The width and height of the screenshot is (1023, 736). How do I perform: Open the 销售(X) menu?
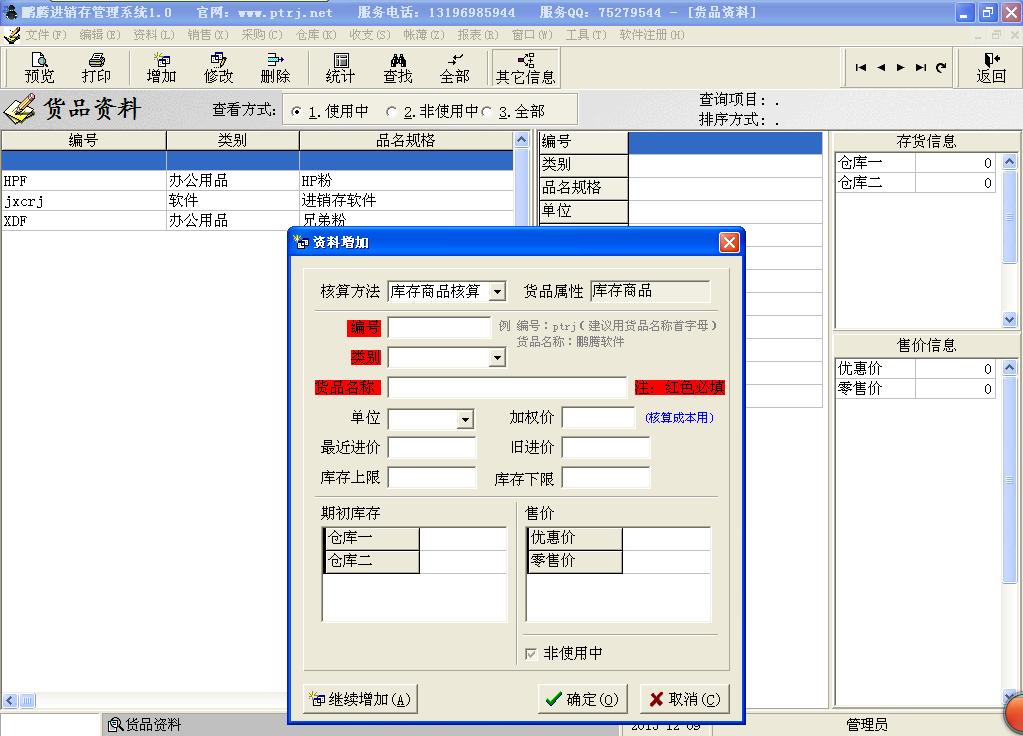pos(207,35)
